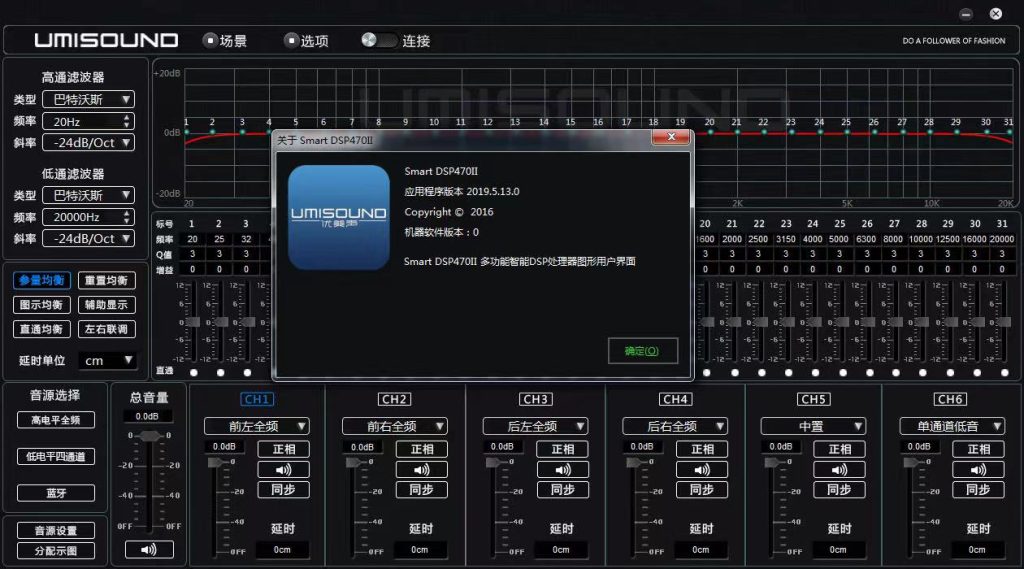Toggle CH2 phase 正相 button

[422, 449]
